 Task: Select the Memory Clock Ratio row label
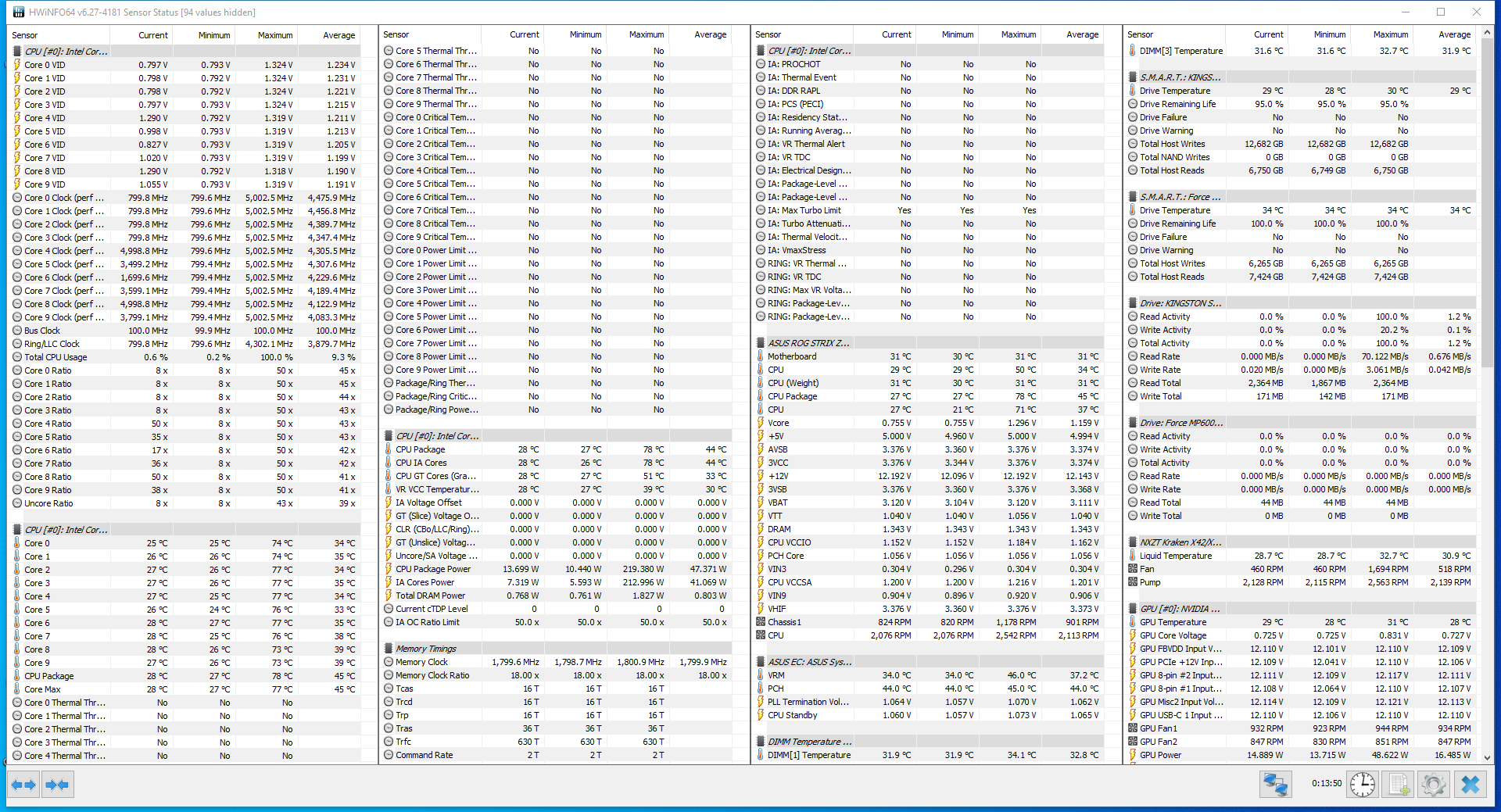432,675
